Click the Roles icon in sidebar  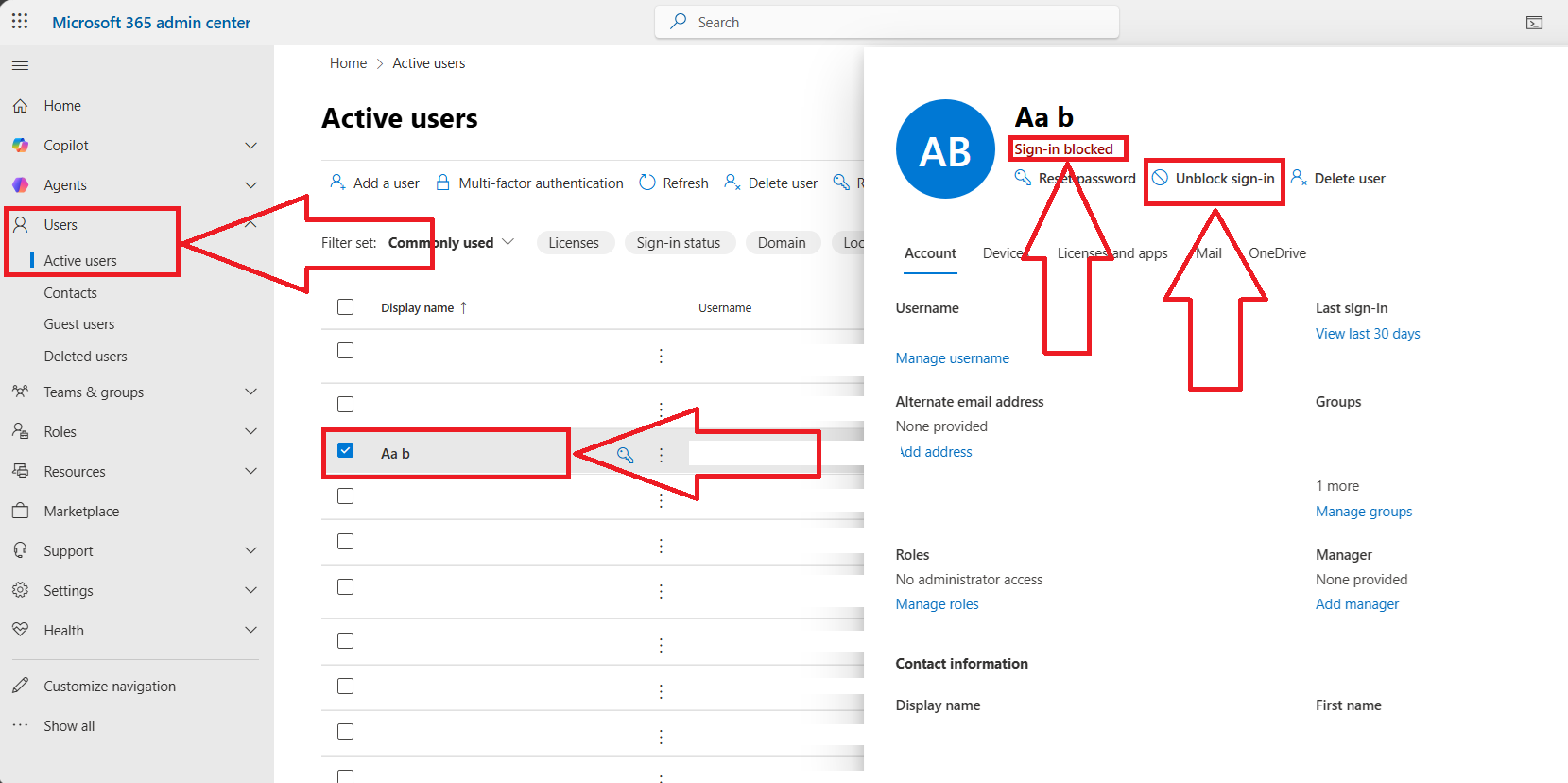[20, 431]
